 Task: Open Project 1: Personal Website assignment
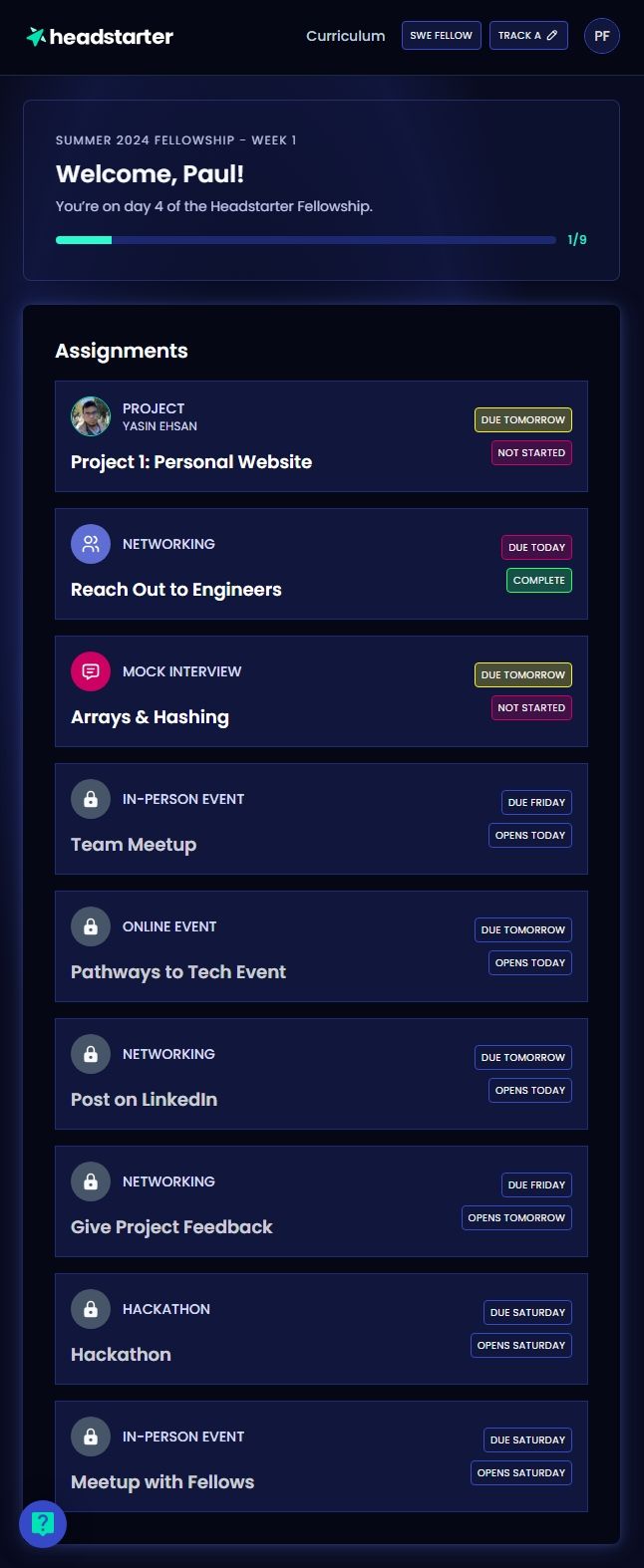321,436
